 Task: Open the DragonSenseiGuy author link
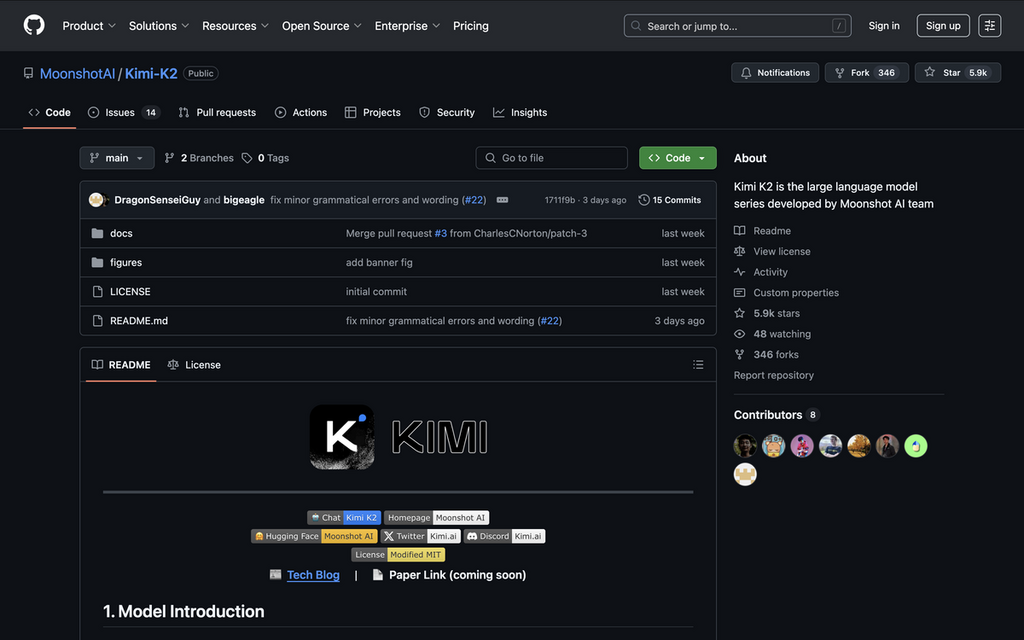coord(157,200)
